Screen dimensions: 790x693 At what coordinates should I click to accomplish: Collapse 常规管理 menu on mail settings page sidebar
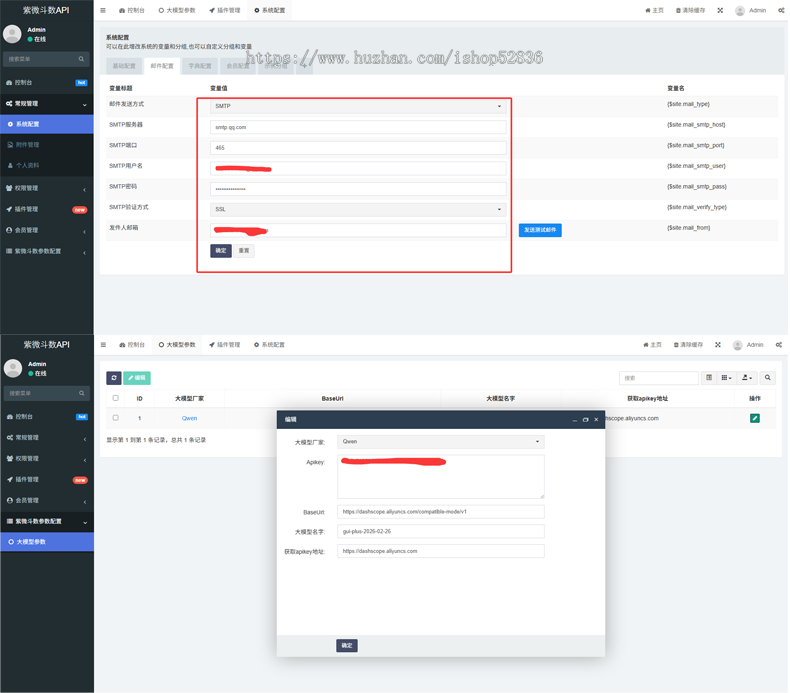[47, 104]
